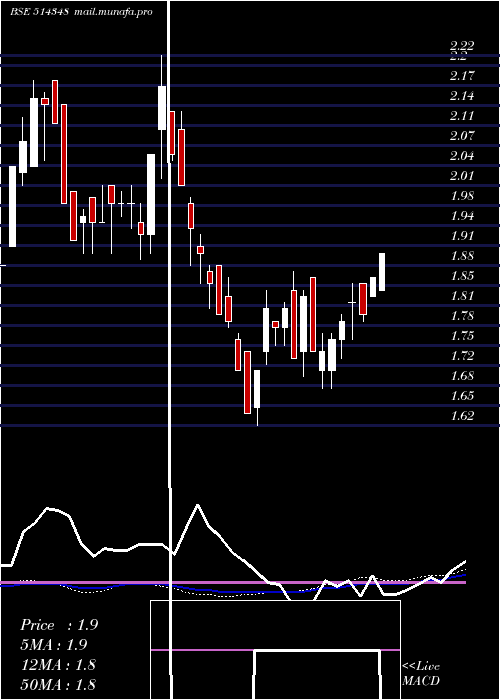The width and height of the screenshot is (500, 700).
Task: Click the 1.65 price axis label
Action: pyautogui.click(x=462, y=396)
